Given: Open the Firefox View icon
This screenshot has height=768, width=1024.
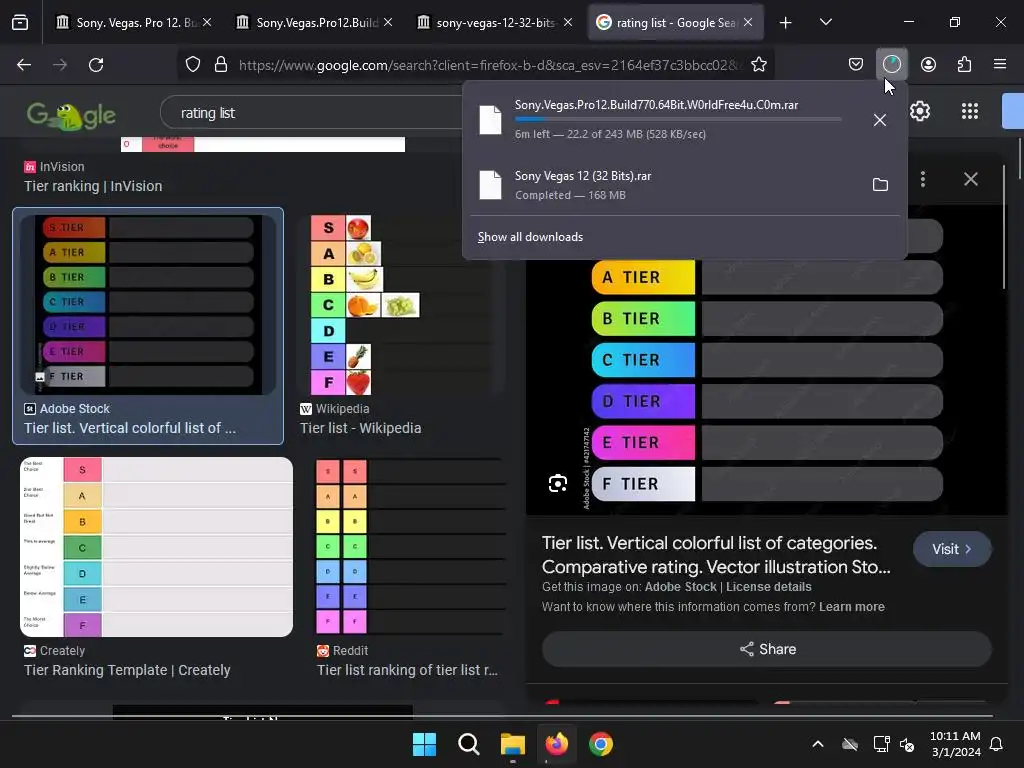Looking at the screenshot, I should pos(20,22).
